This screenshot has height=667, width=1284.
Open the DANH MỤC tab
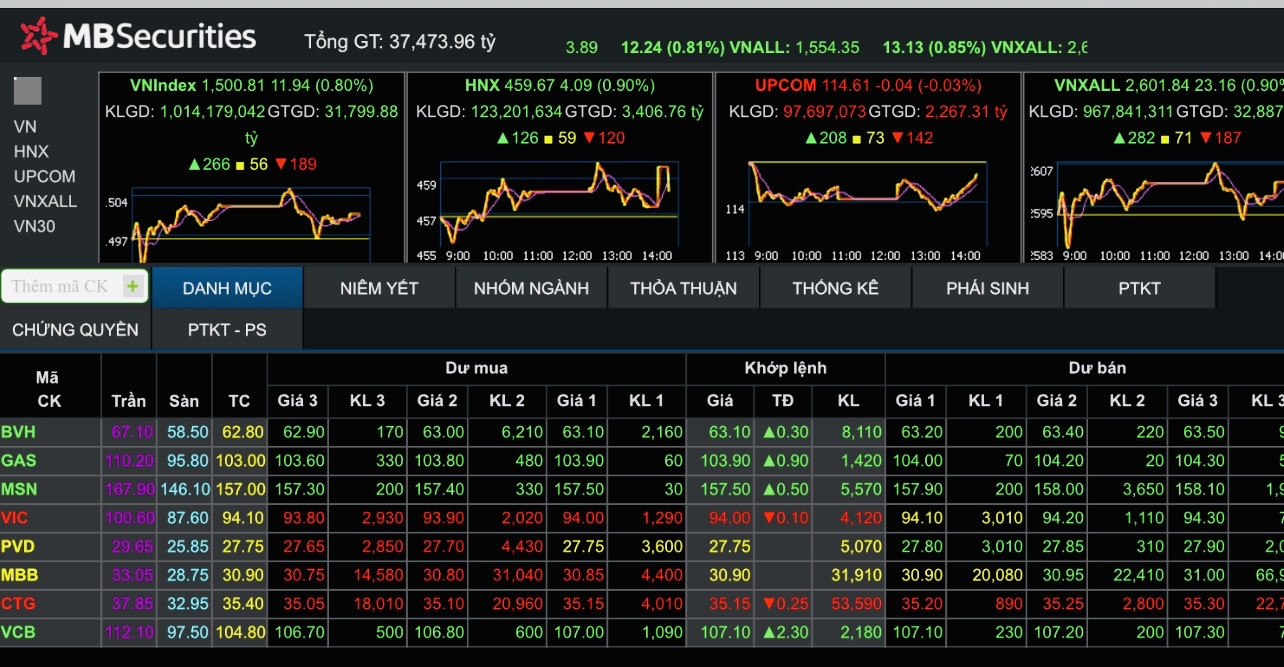[x=227, y=288]
